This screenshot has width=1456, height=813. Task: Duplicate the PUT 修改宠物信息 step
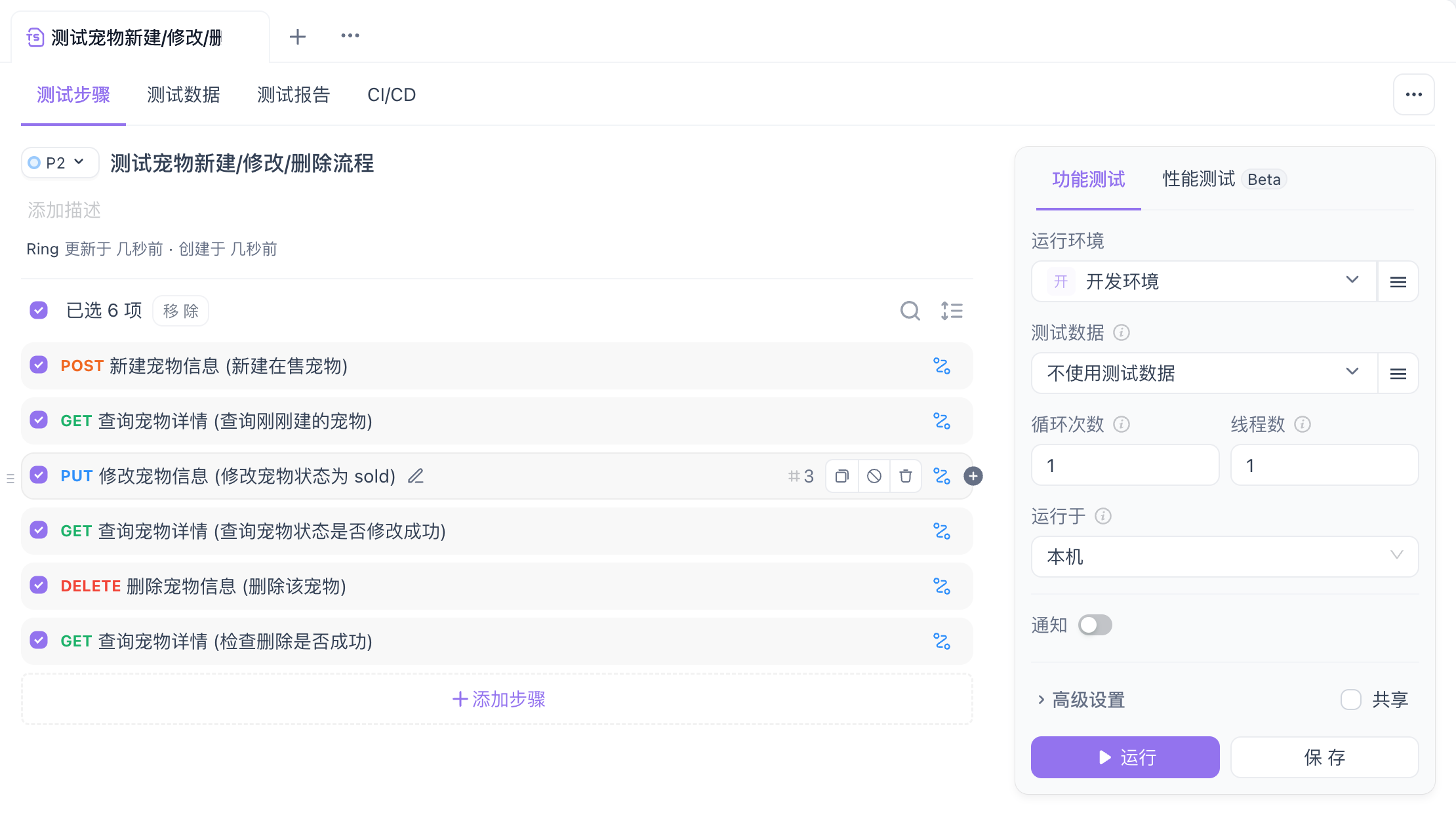[842, 476]
